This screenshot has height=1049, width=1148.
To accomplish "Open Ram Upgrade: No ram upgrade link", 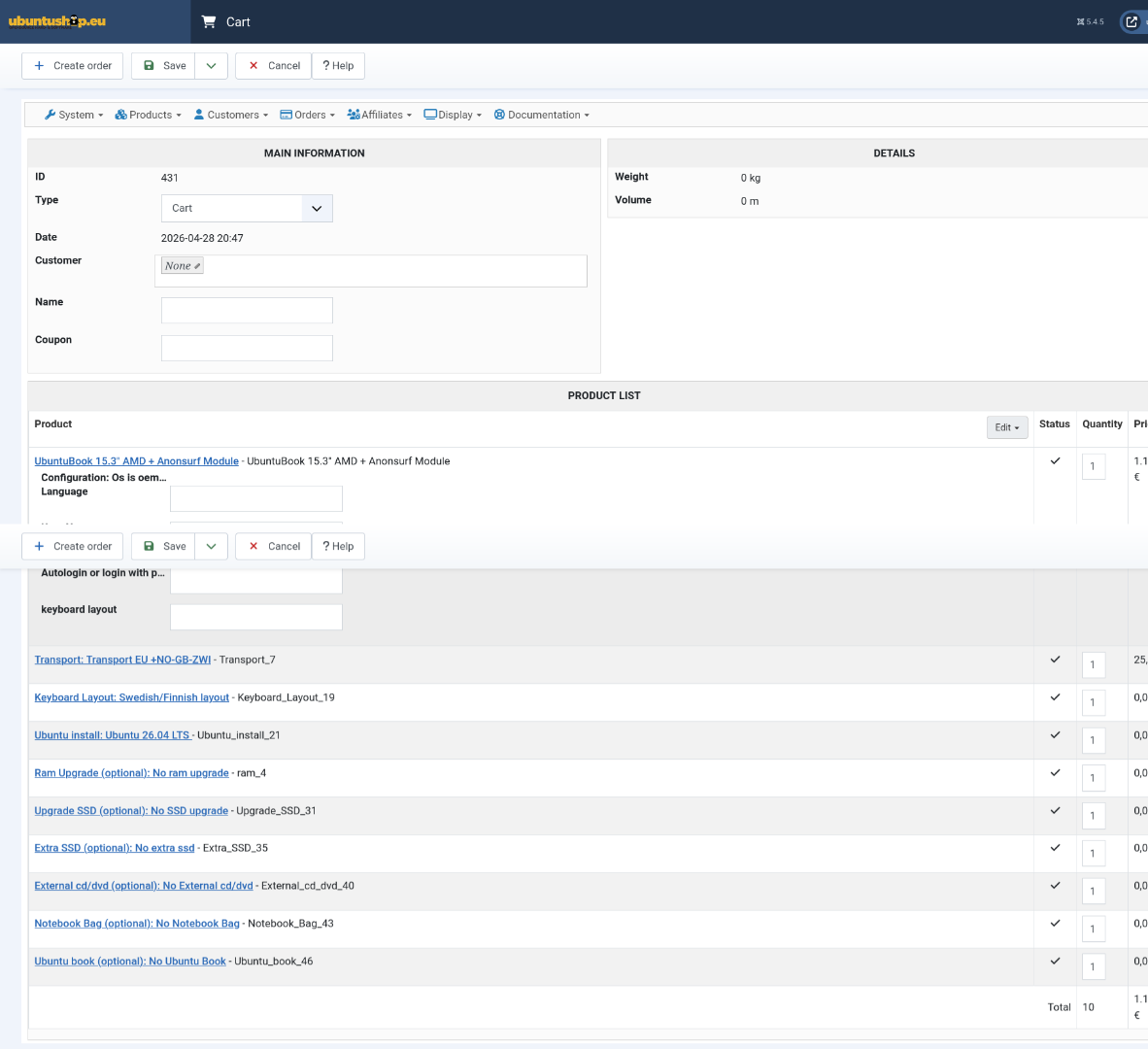I will (132, 773).
